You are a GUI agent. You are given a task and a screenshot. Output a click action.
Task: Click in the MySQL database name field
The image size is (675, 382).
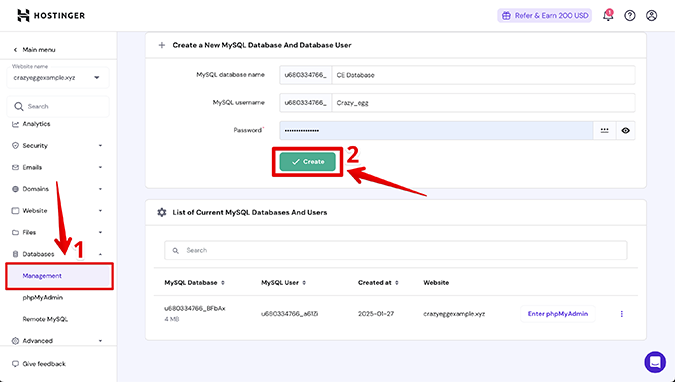tap(483, 75)
